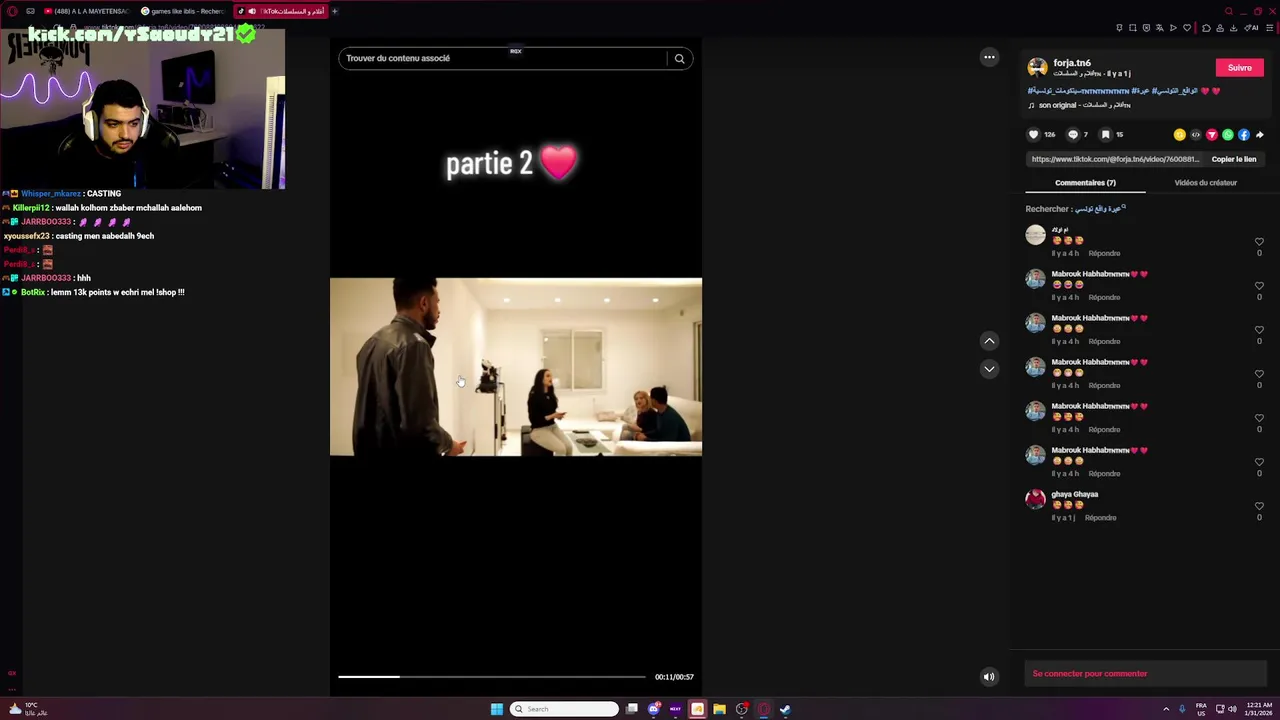
Task: Open the taskbar clock showing 12:21 AM
Action: coord(1260,709)
